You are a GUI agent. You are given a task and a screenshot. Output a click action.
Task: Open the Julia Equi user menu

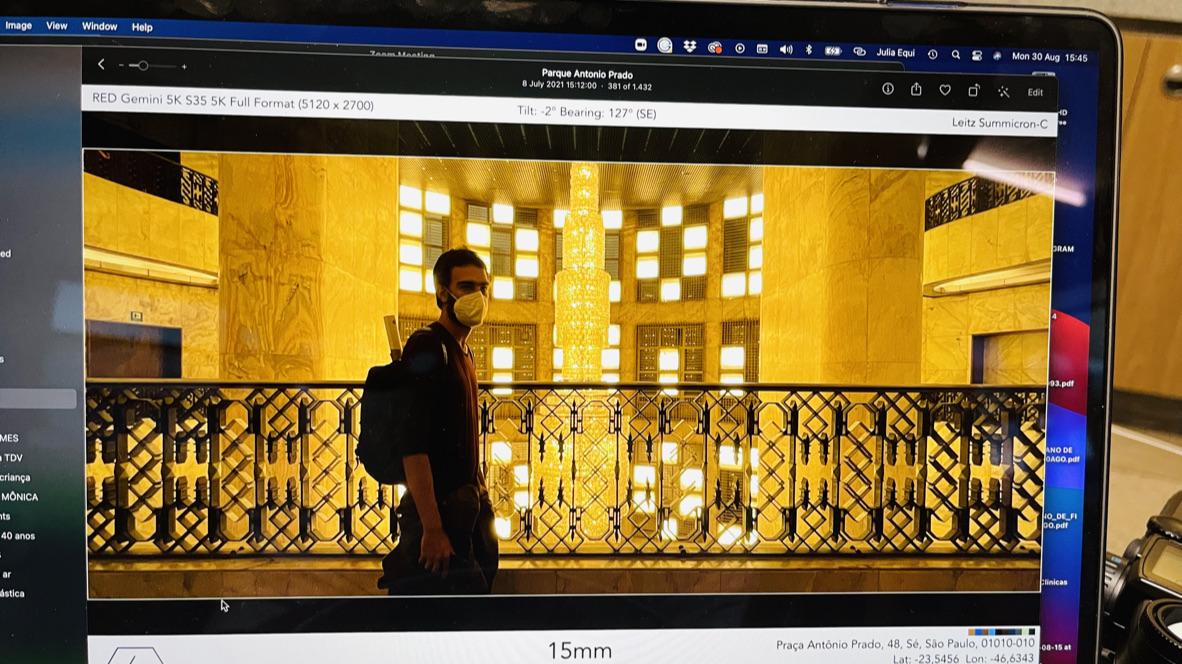[x=896, y=53]
